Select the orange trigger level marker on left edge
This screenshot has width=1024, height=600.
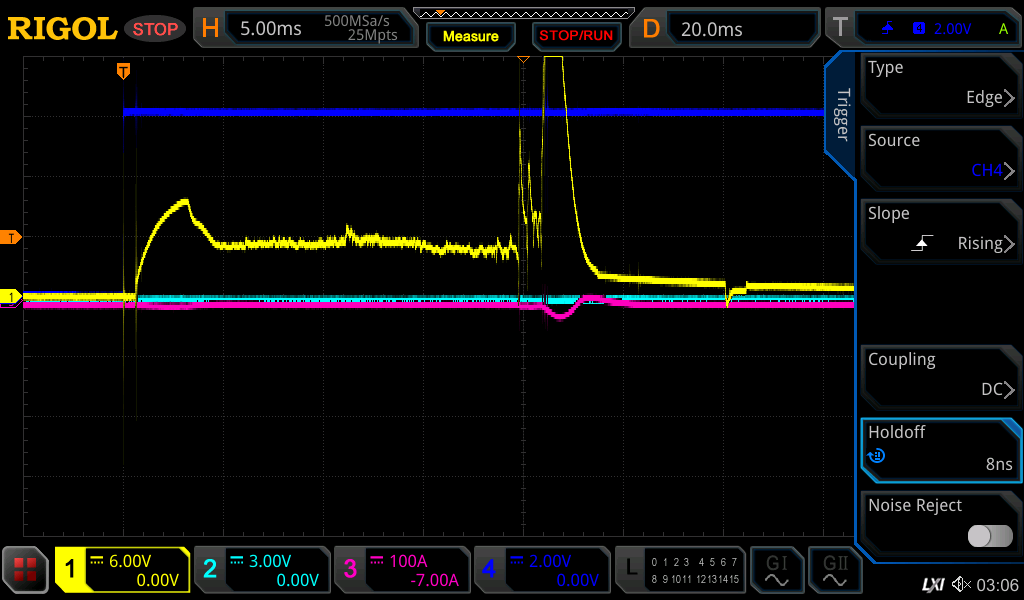(12, 237)
